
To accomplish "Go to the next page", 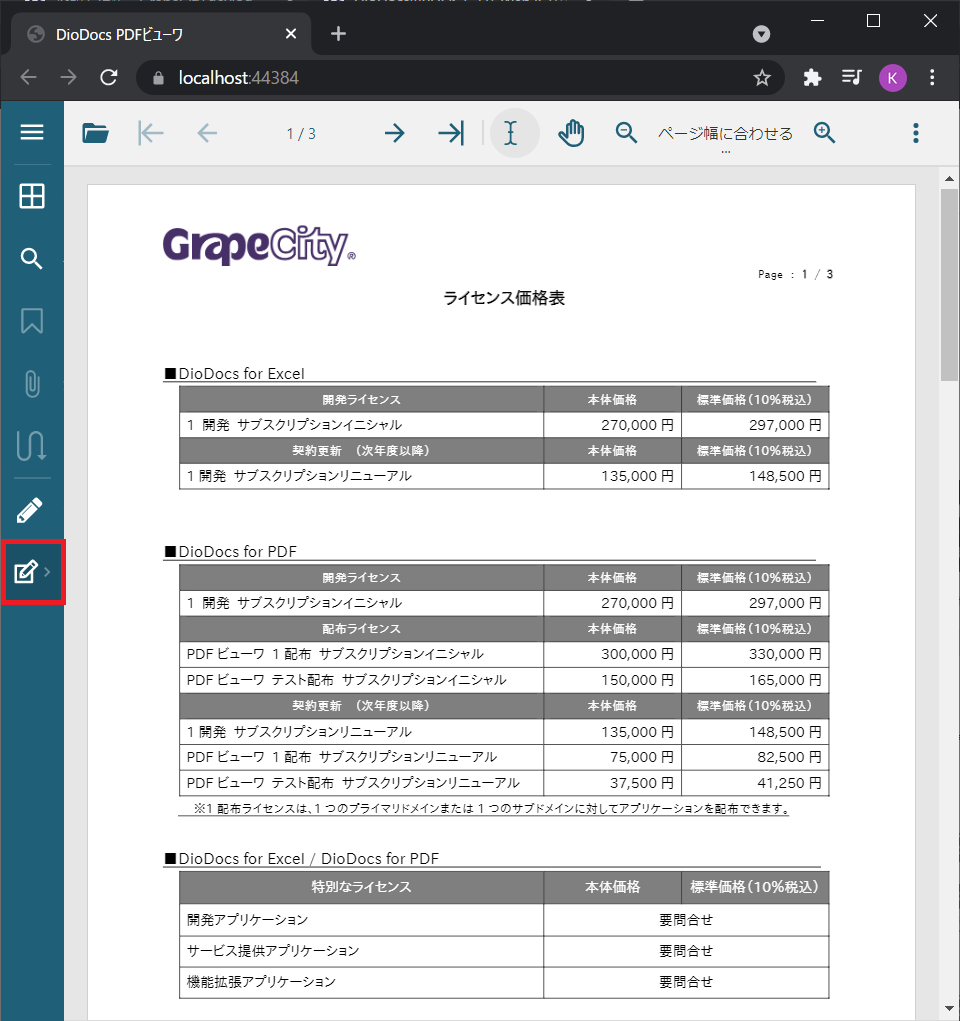I will (394, 133).
